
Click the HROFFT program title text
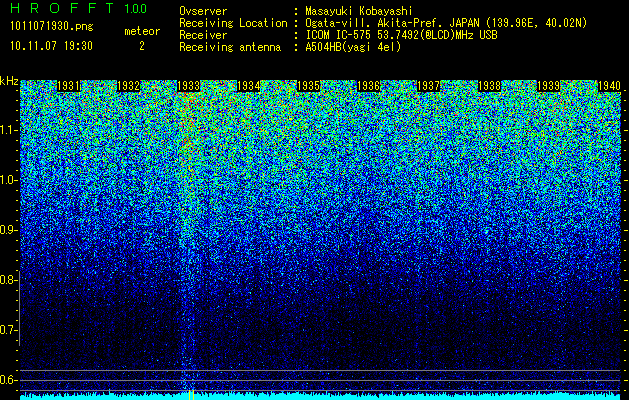pyautogui.click(x=62, y=8)
